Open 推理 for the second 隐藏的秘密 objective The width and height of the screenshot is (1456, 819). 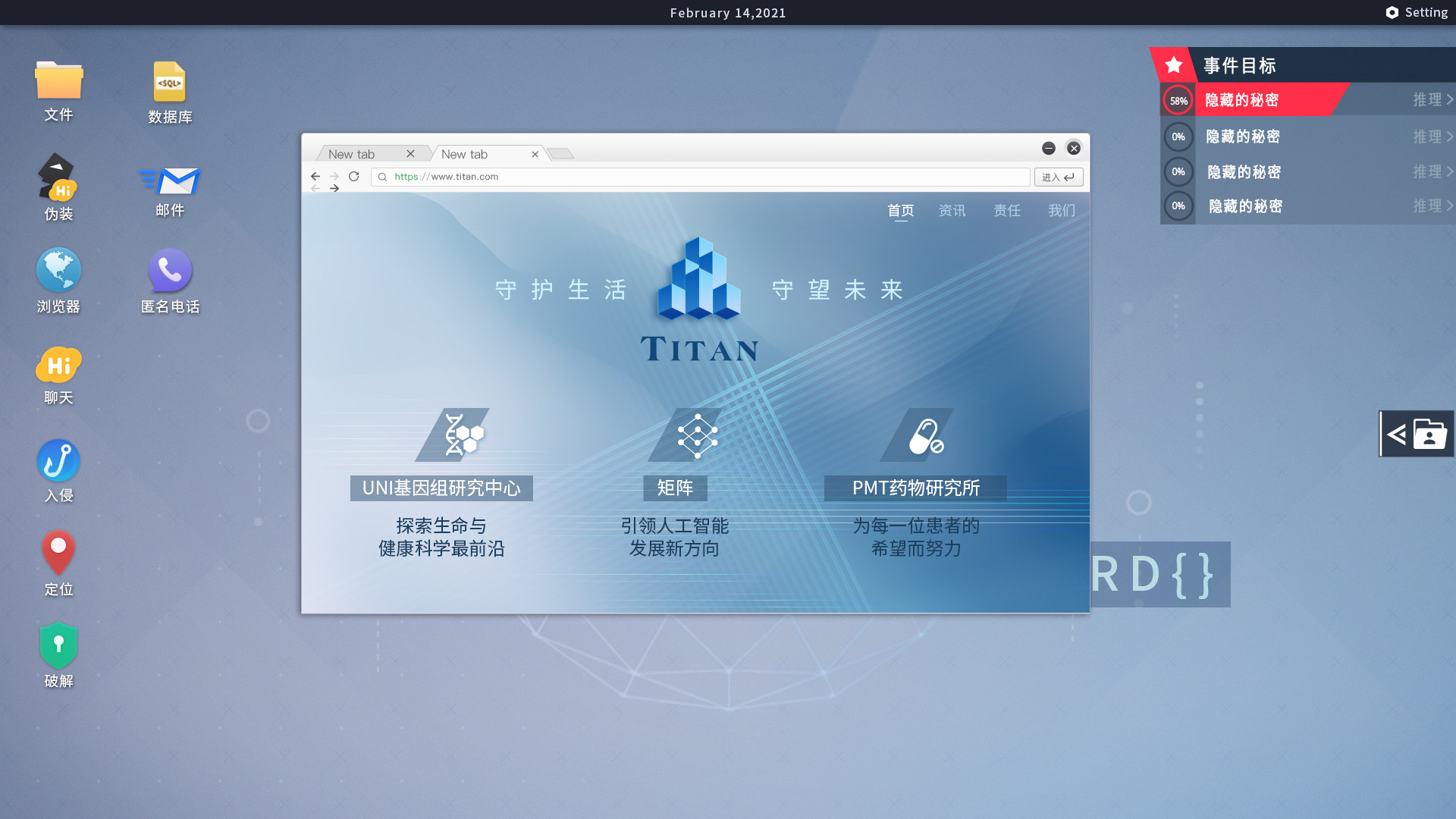tap(1429, 136)
